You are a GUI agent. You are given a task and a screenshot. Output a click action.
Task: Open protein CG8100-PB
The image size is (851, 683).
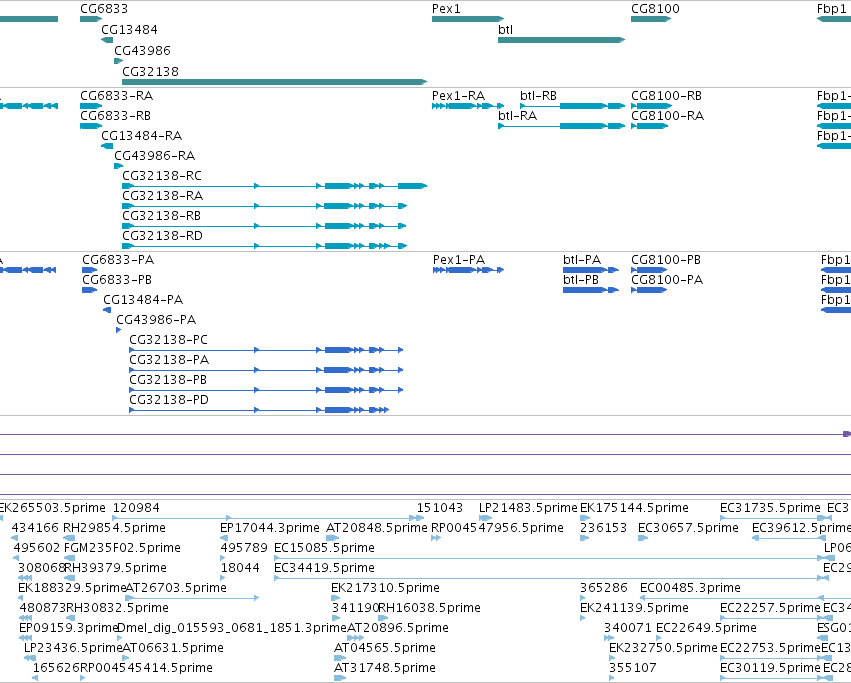pos(666,260)
